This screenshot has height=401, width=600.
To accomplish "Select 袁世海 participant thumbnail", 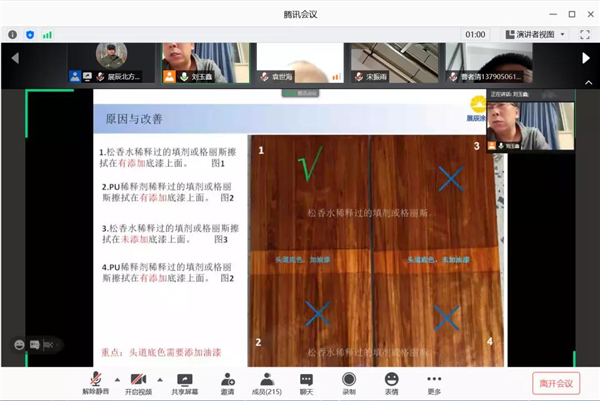I will pos(300,63).
